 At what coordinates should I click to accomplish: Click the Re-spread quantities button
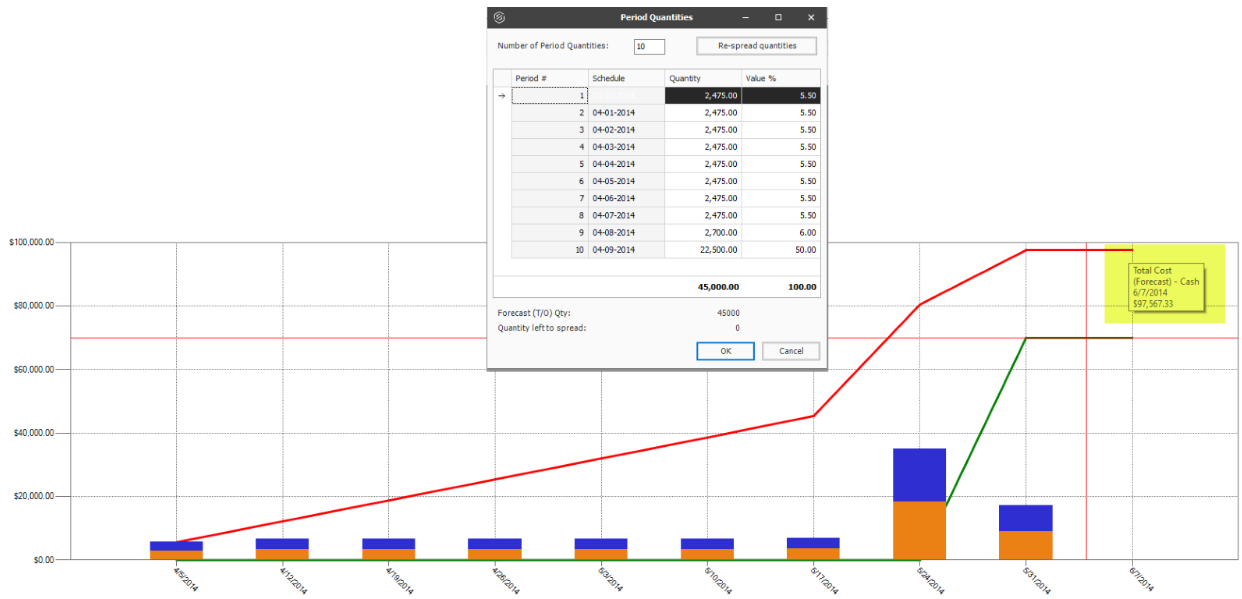point(756,46)
